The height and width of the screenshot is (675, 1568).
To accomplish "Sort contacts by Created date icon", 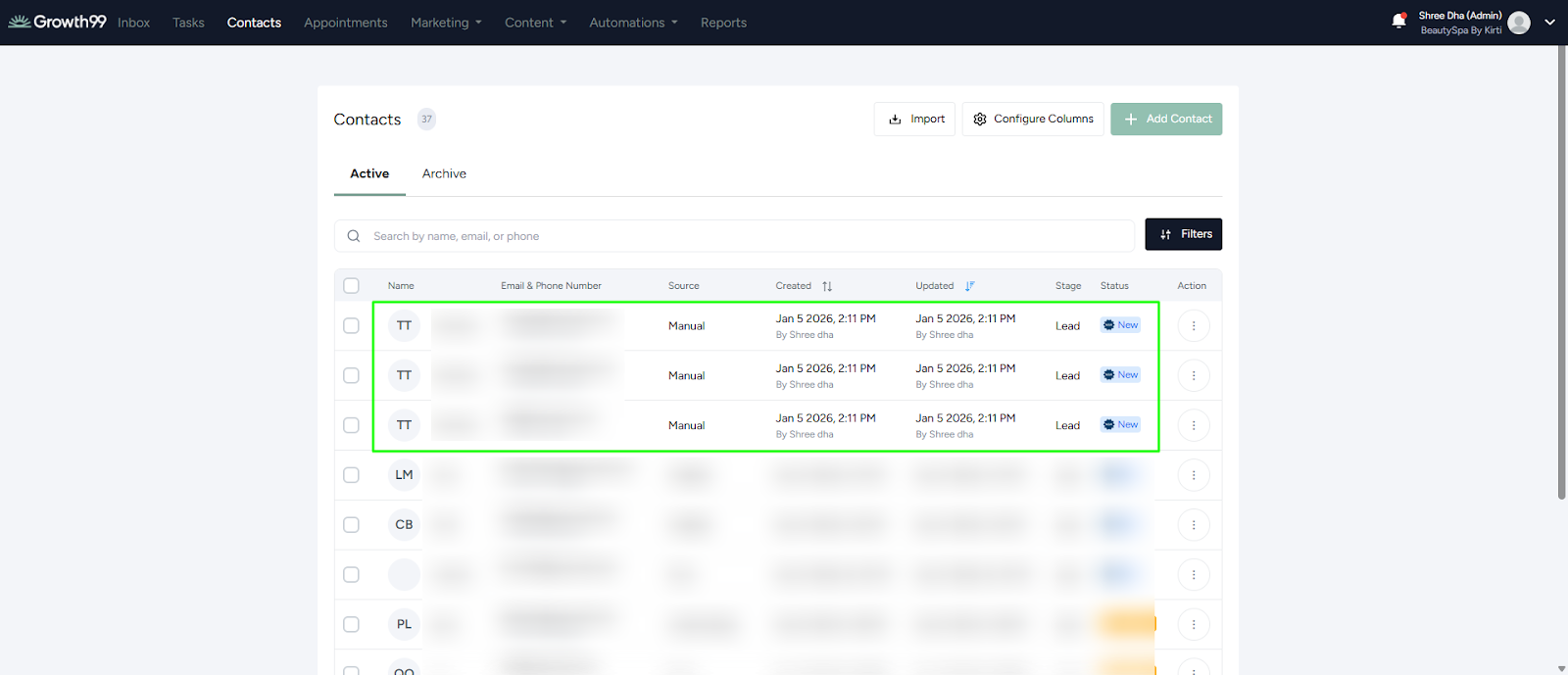I will [827, 286].
